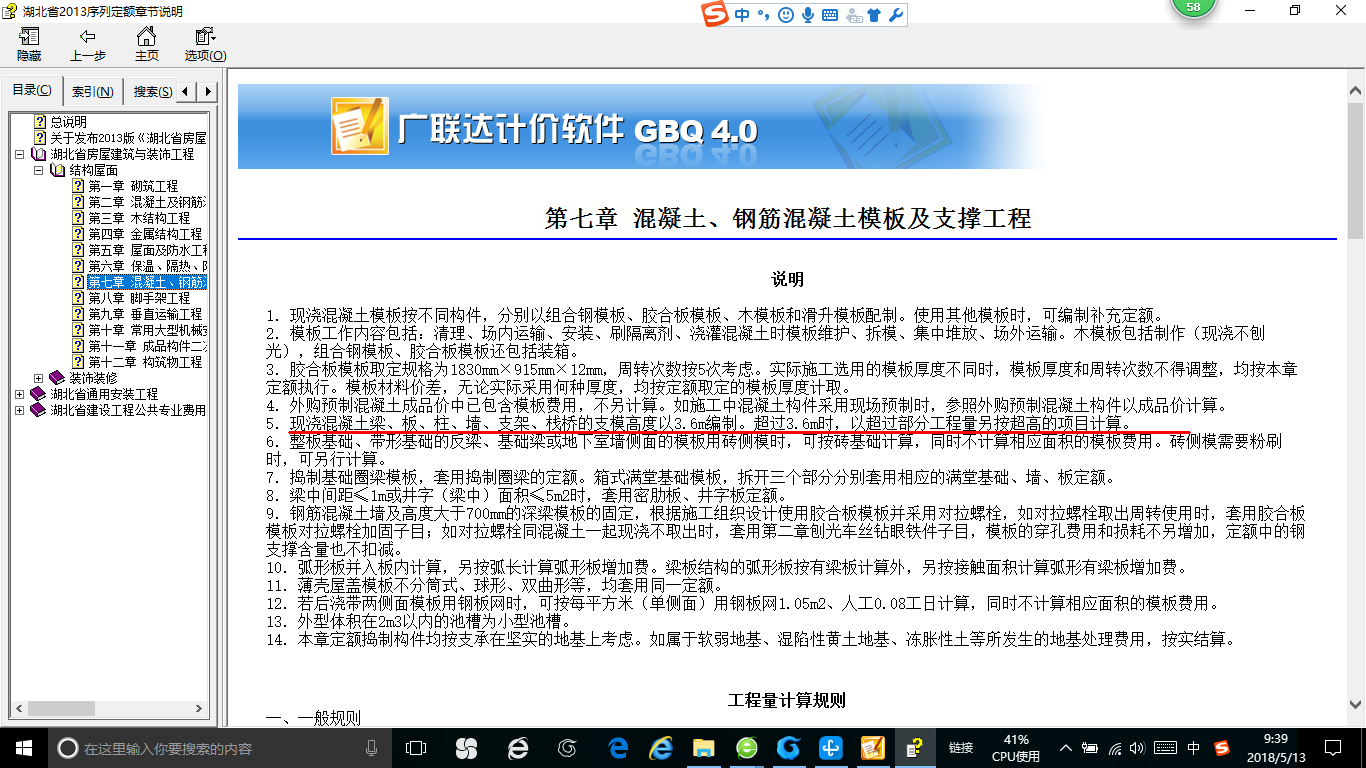Open 第十章 常用大型机械 topic
This screenshot has width=1366, height=768.
click(x=147, y=330)
